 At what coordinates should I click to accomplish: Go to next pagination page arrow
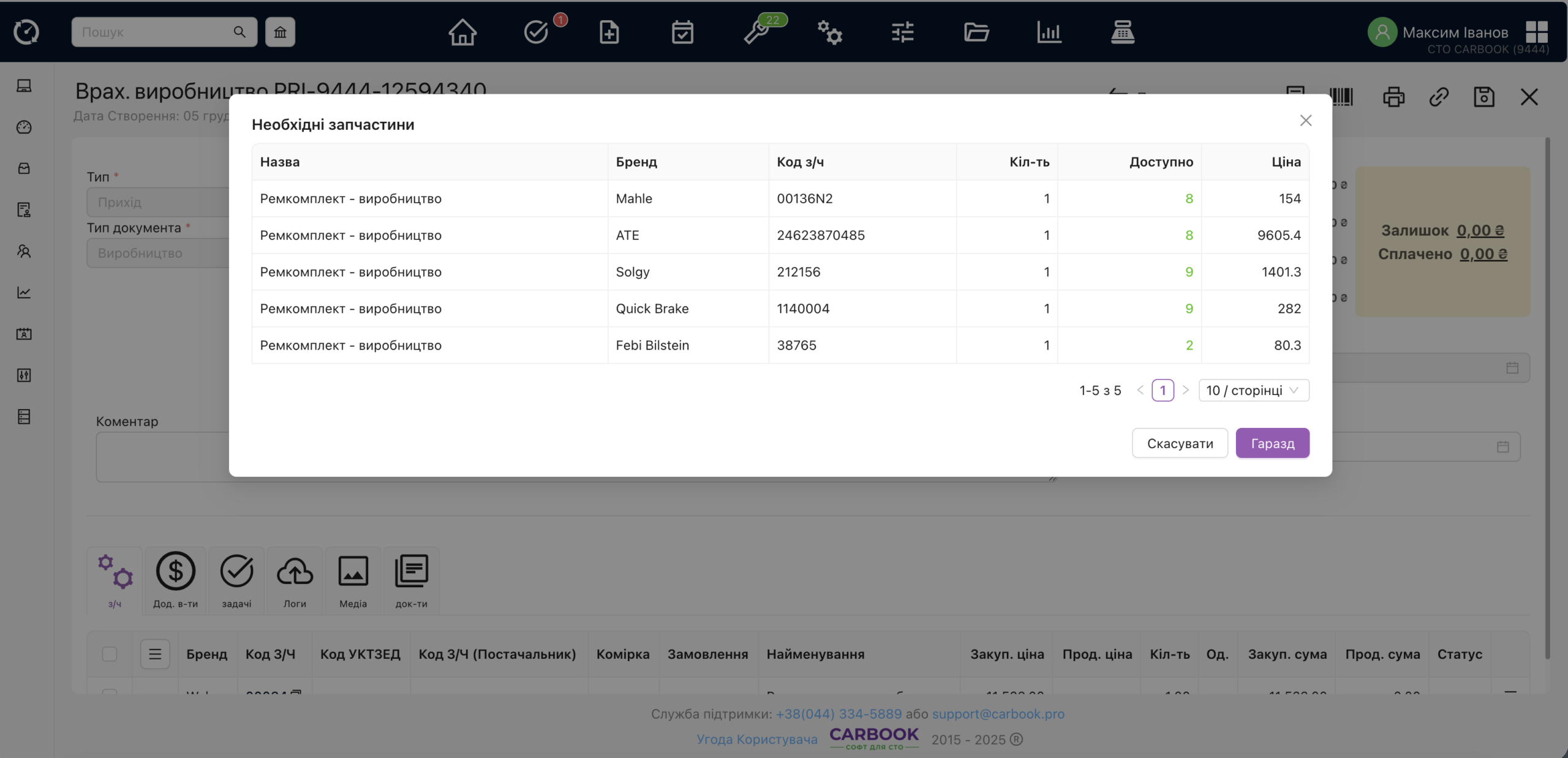(x=1185, y=390)
